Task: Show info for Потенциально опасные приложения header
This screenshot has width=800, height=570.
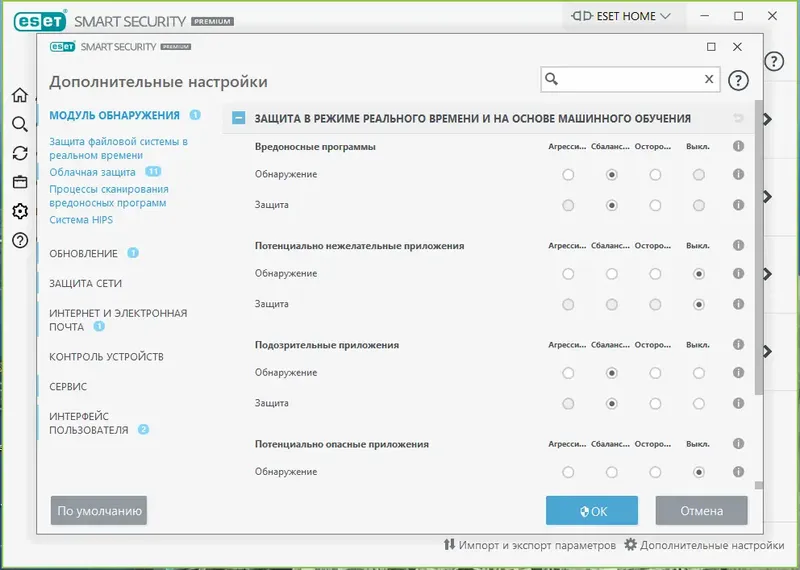Action: coord(738,443)
